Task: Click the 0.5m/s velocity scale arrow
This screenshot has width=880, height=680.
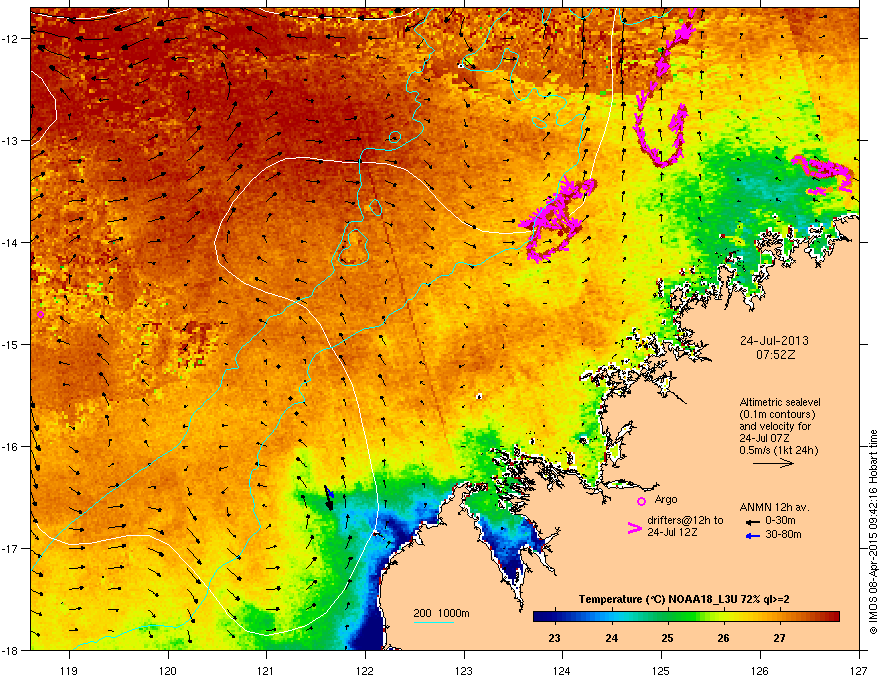Action: (773, 463)
